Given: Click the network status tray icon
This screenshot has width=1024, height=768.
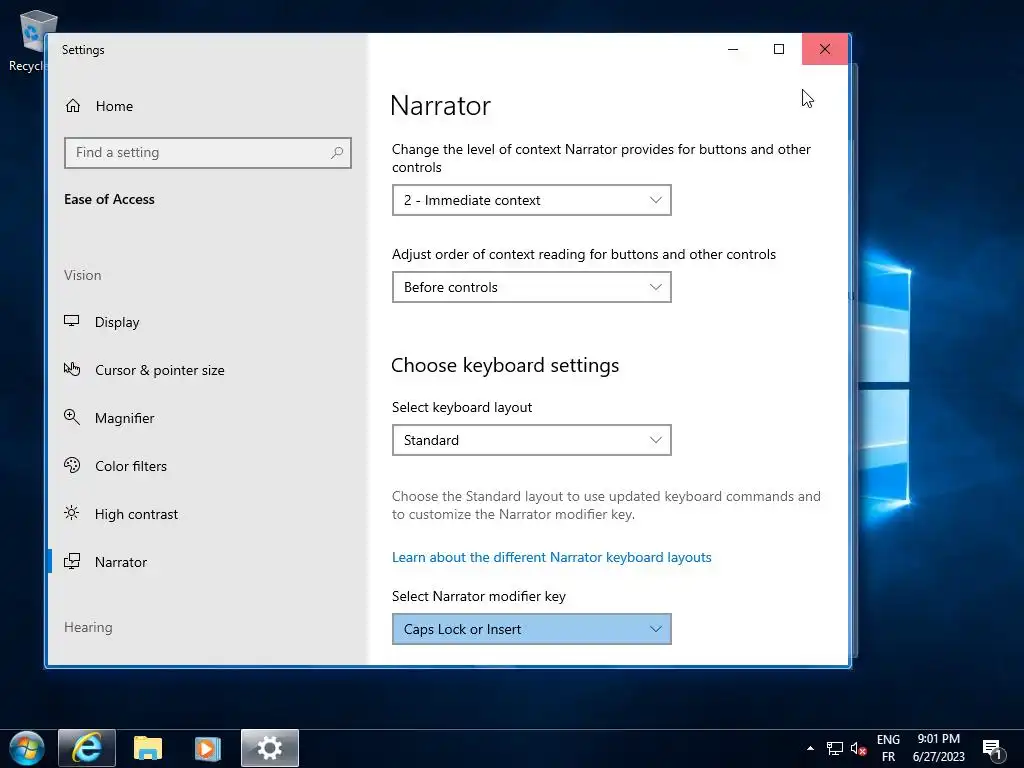Looking at the screenshot, I should pos(835,748).
